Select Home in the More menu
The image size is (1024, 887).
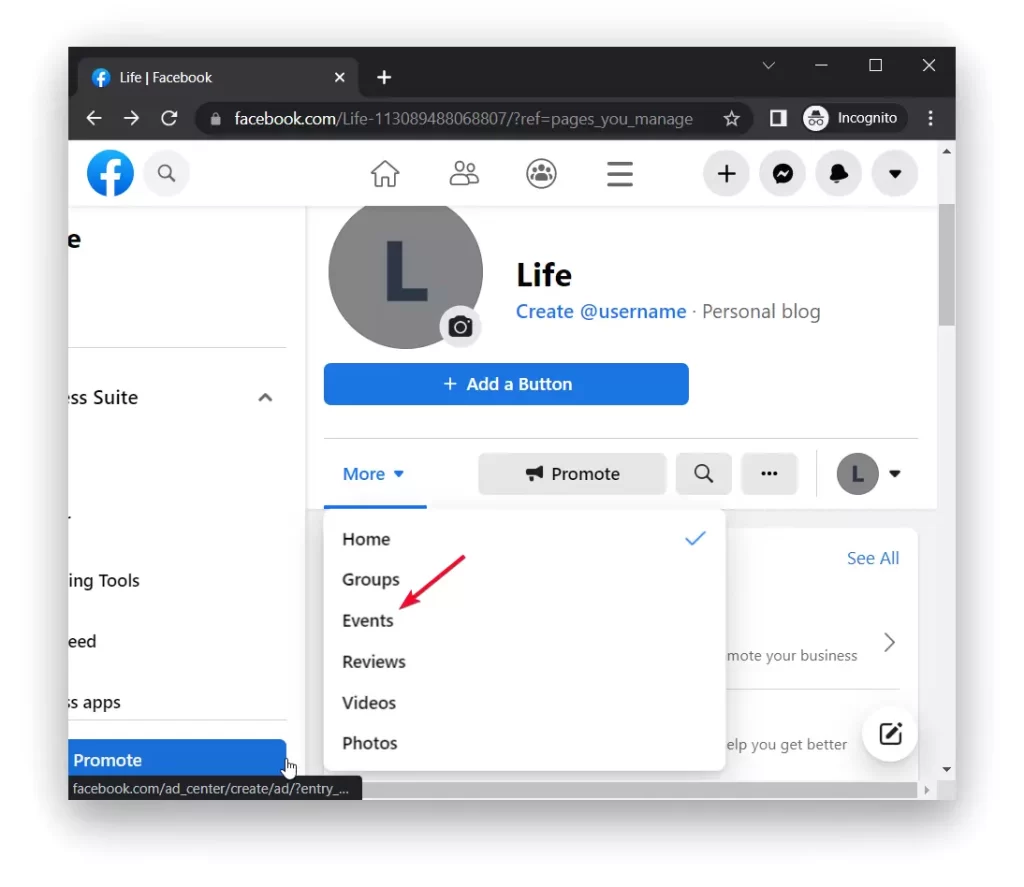(524, 540)
